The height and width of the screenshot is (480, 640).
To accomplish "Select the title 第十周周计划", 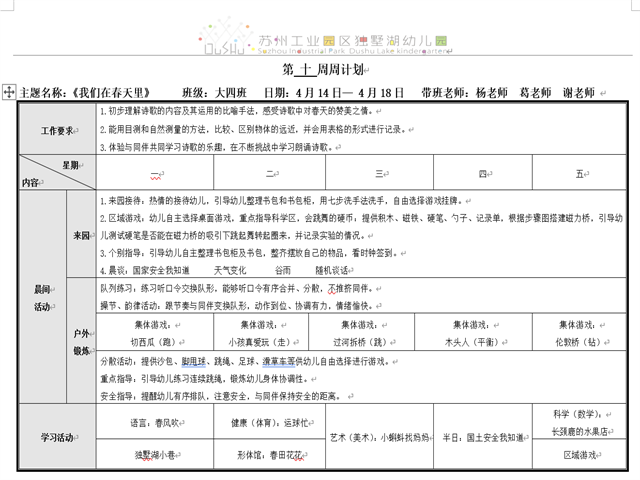I will click(324, 69).
